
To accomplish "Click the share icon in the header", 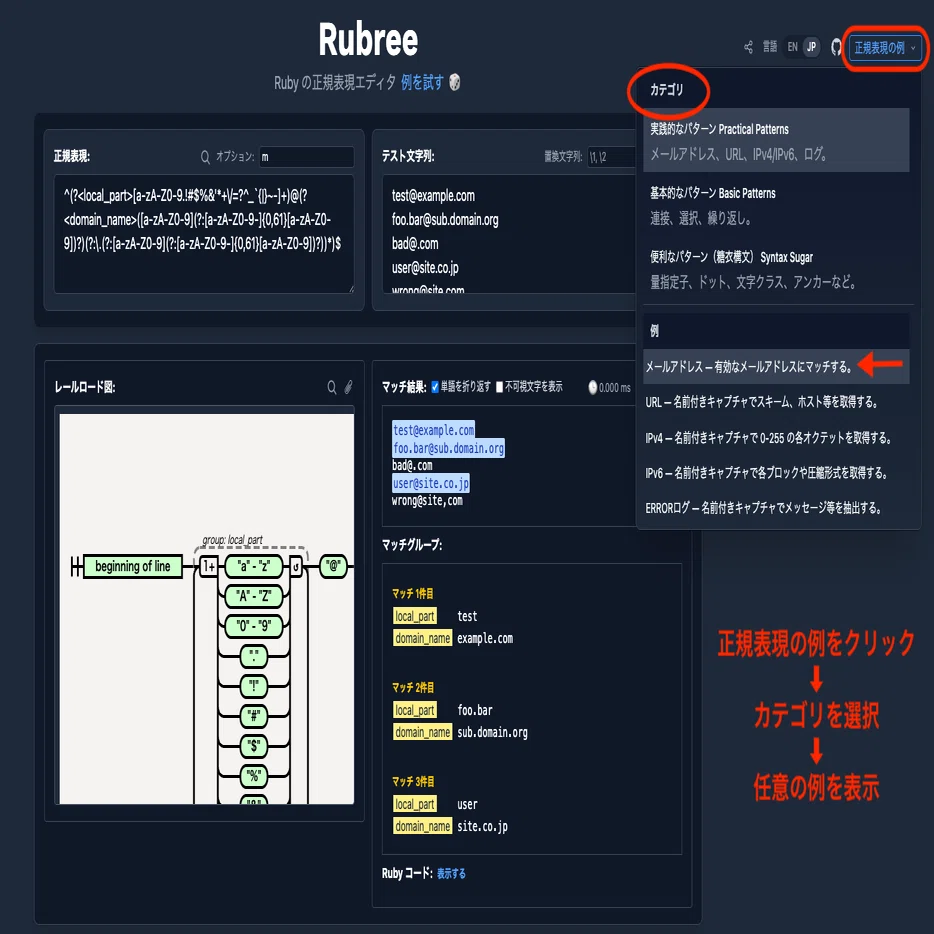I will pos(748,47).
